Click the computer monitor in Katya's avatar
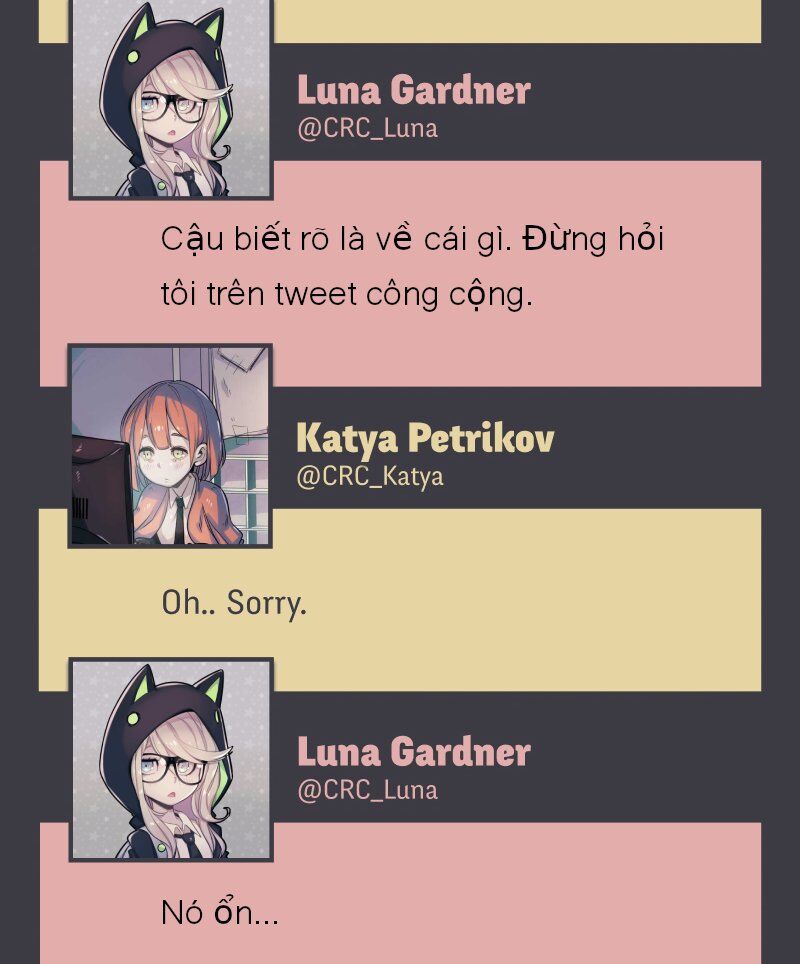800x964 pixels. point(100,489)
